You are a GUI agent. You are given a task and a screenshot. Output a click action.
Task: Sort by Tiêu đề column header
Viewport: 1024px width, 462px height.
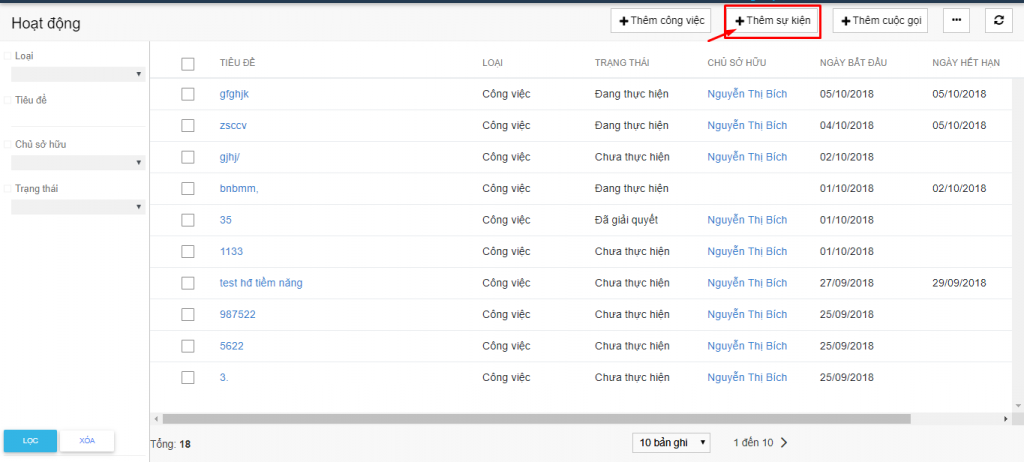(x=238, y=63)
